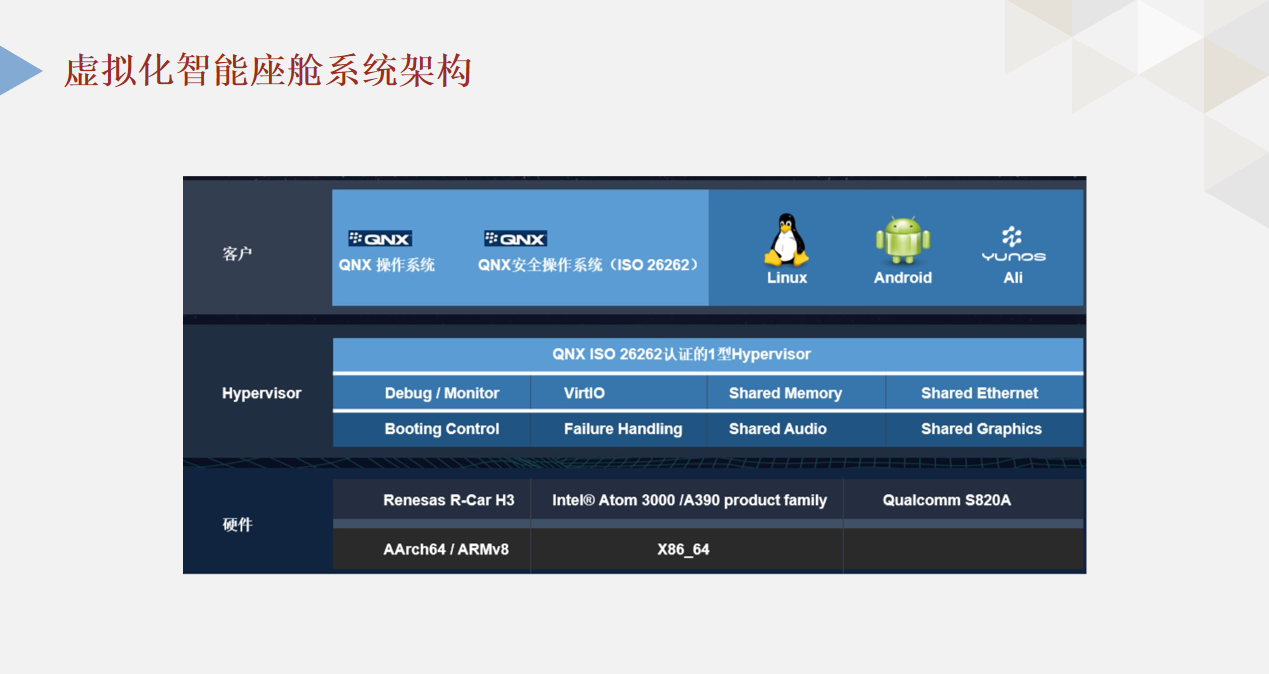Select the slide title 虚拟化智能座舱系统架构
Viewport: 1269px width, 674px height.
click(x=267, y=71)
